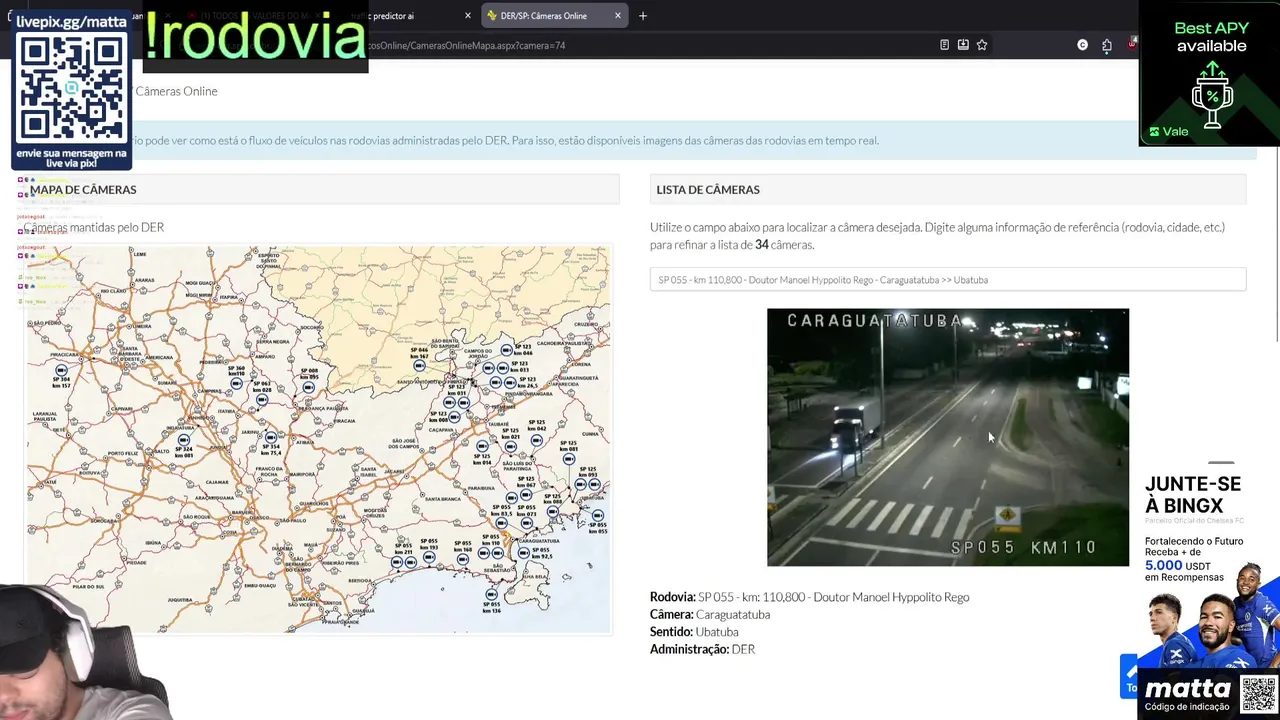Select the SP 063 km 028 camera marker
Image resolution: width=1280 pixels, height=720 pixels.
coord(262,400)
